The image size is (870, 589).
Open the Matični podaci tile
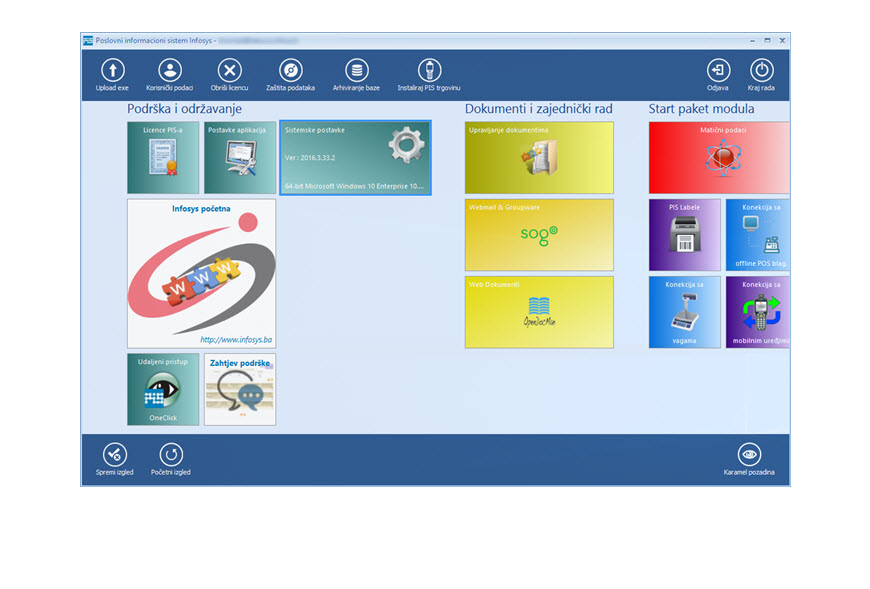coord(719,158)
